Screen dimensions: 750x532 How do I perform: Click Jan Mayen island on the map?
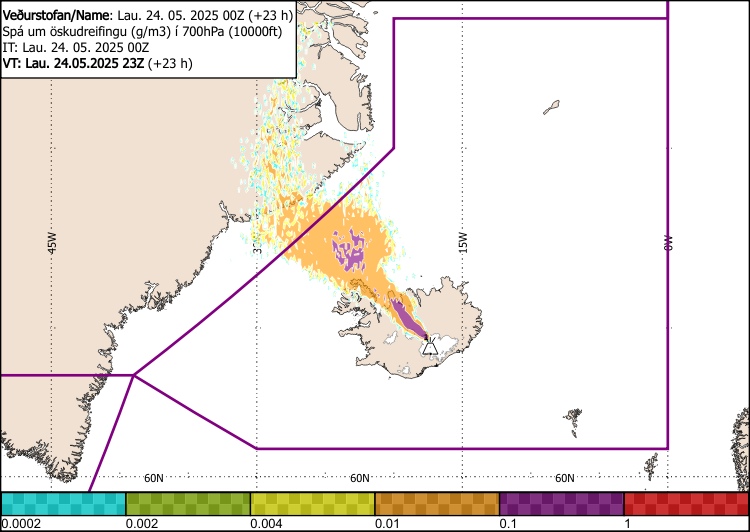[551, 107]
